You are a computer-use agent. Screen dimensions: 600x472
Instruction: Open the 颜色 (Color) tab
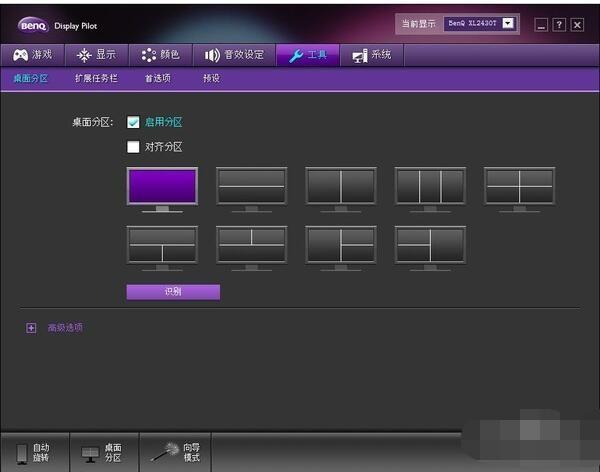(160, 55)
